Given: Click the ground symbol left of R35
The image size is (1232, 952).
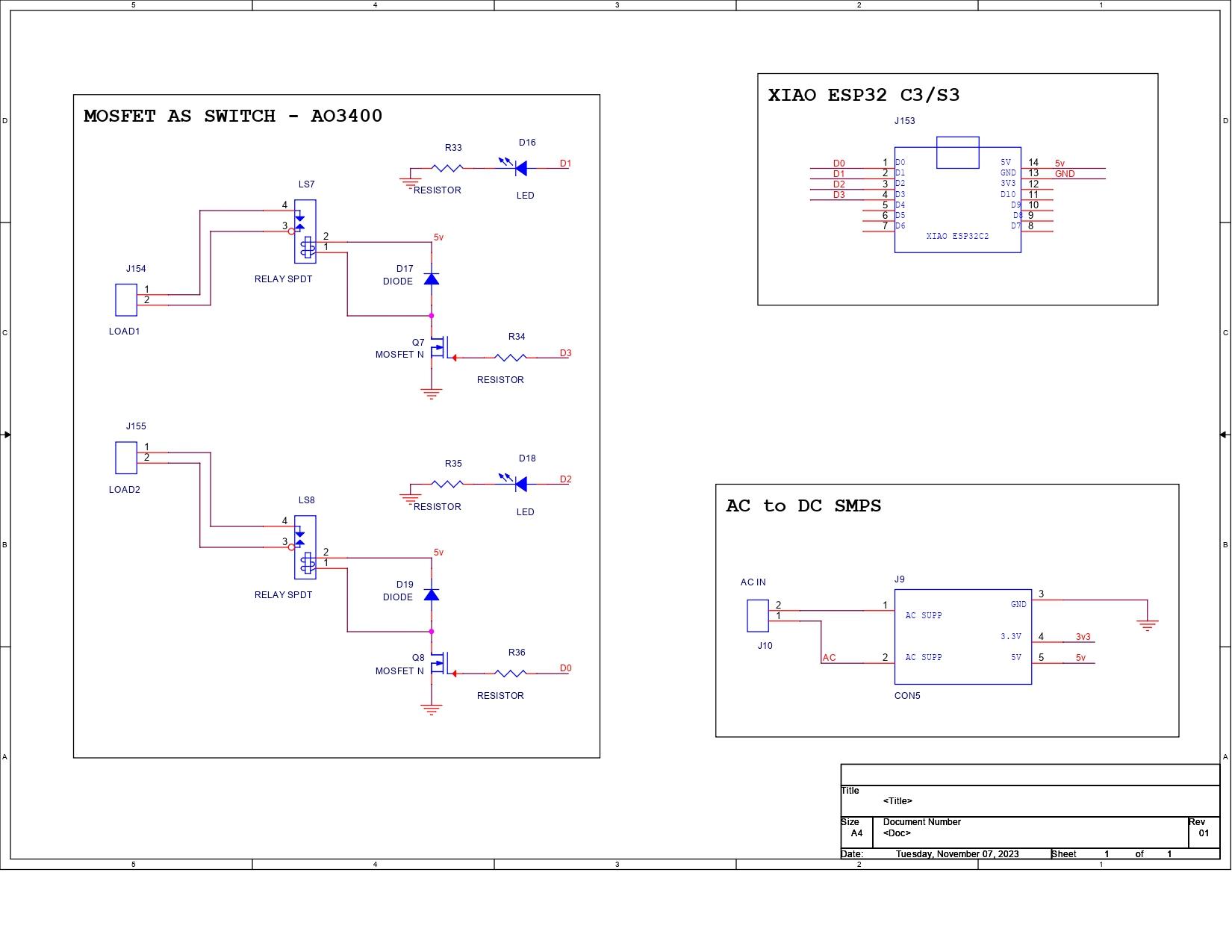Looking at the screenshot, I should tap(410, 500).
